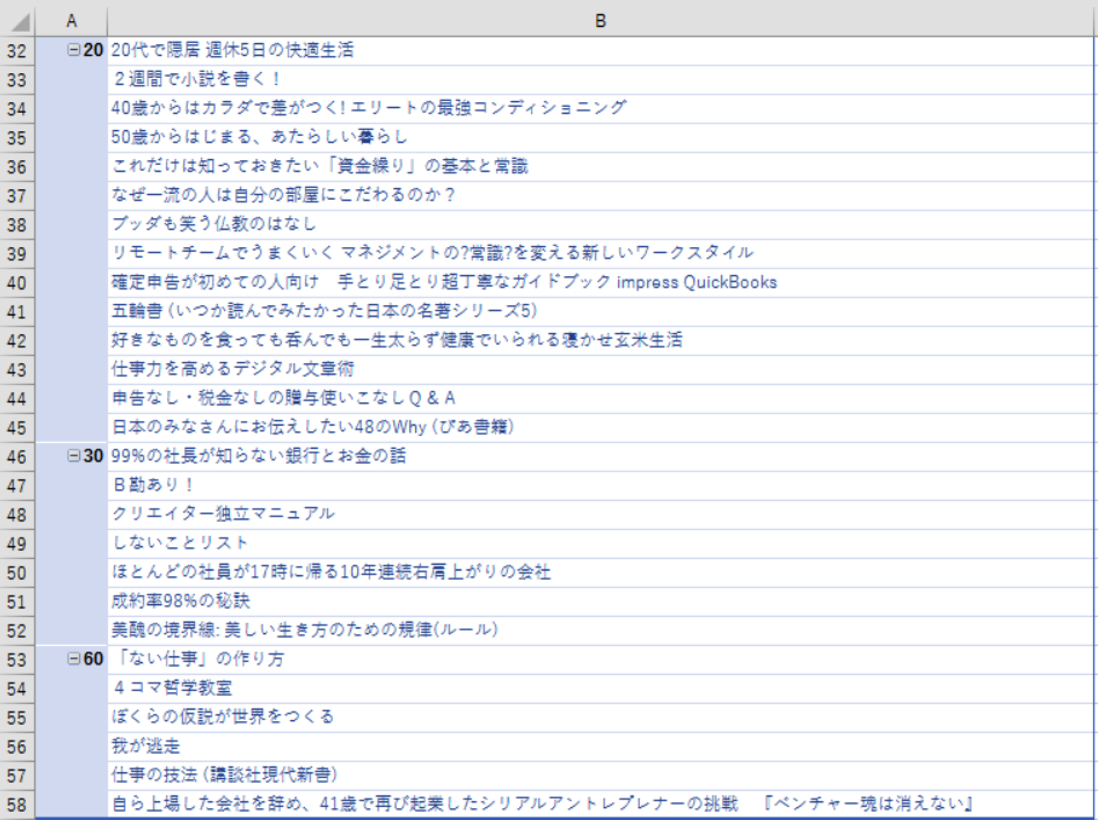Select row header 50
Screen dimensions: 1098x820
[18, 573]
